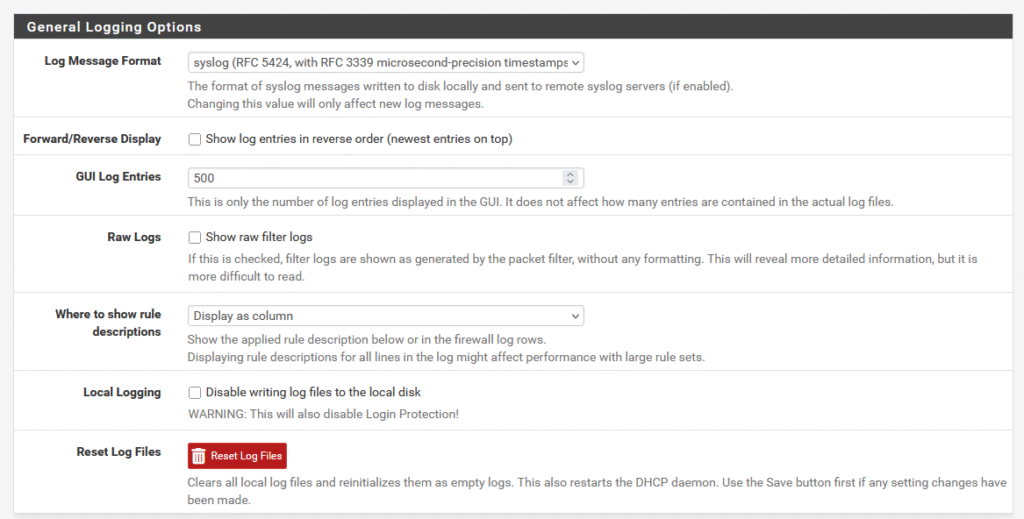Click the GUI Log Entries stepper arrows
The height and width of the screenshot is (519, 1024).
point(570,178)
